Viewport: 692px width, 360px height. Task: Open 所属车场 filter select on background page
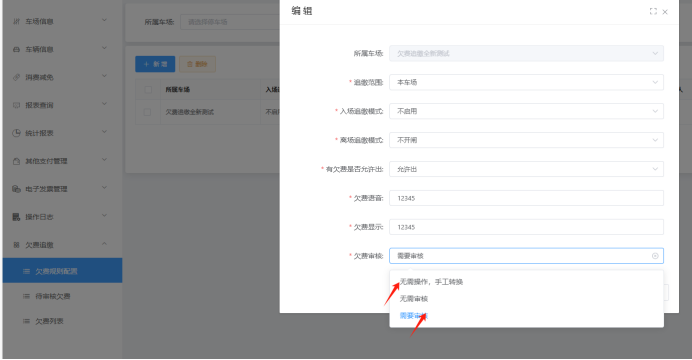229,22
